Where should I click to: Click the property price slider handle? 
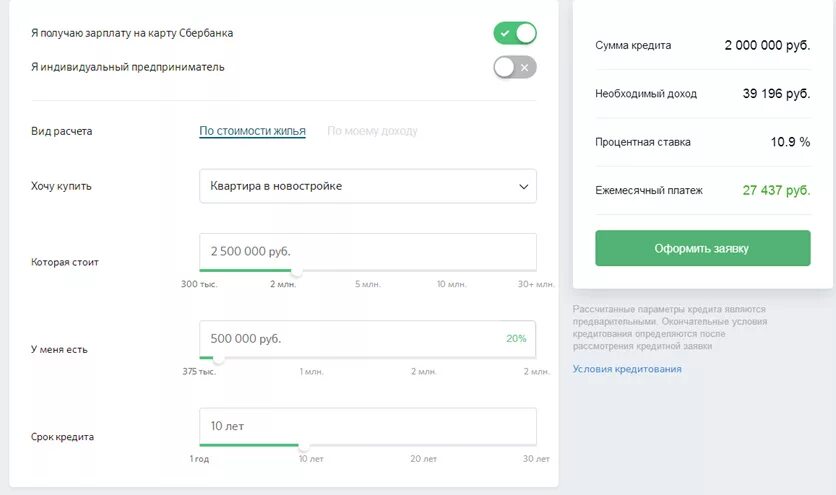point(297,271)
